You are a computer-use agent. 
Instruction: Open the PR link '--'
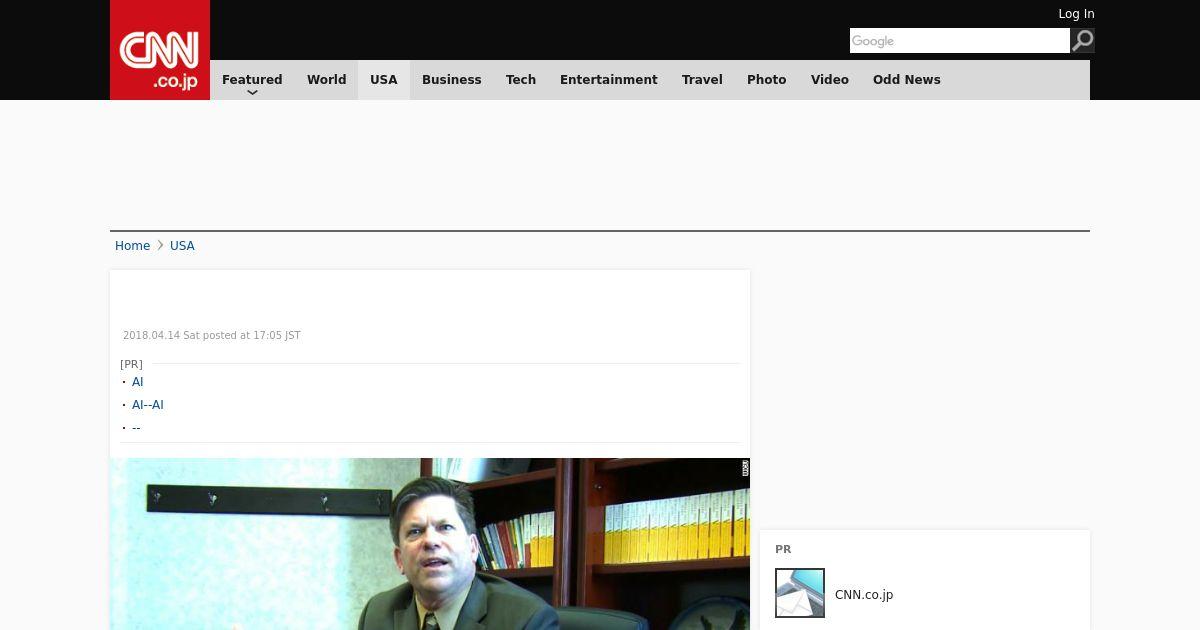136,428
